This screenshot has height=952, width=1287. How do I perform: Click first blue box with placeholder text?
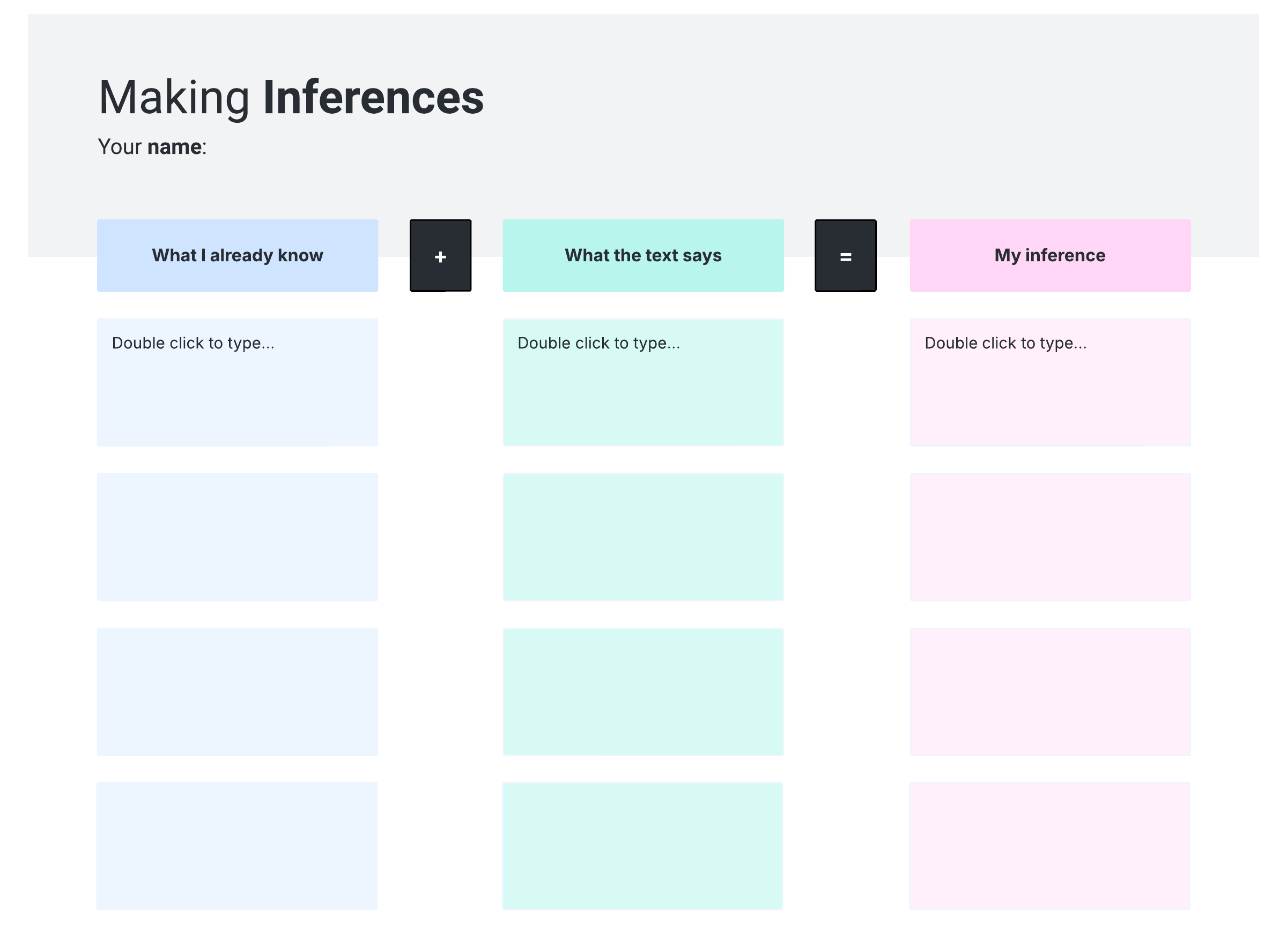(x=238, y=382)
